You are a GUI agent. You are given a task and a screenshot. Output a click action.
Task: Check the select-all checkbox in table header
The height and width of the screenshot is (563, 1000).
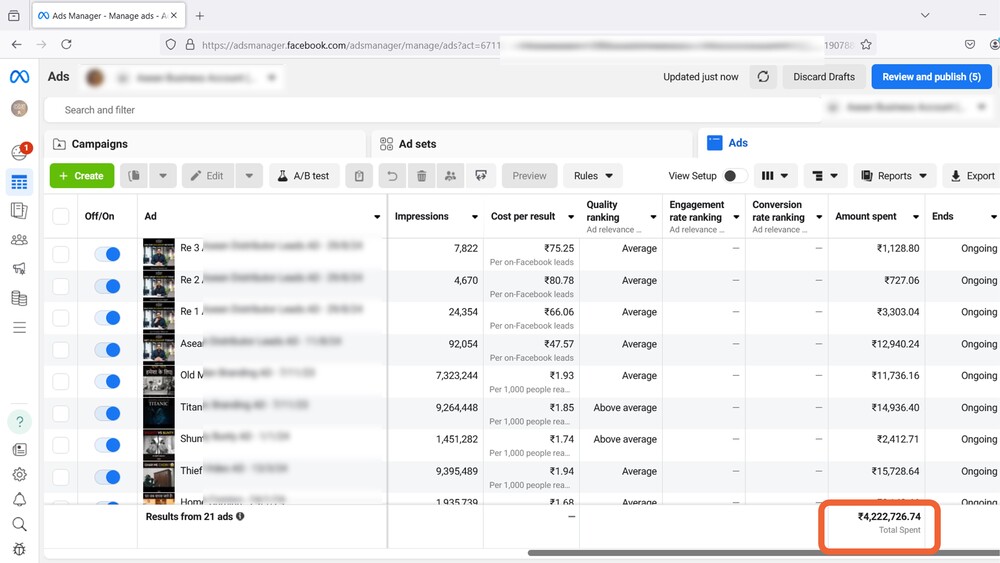61,217
